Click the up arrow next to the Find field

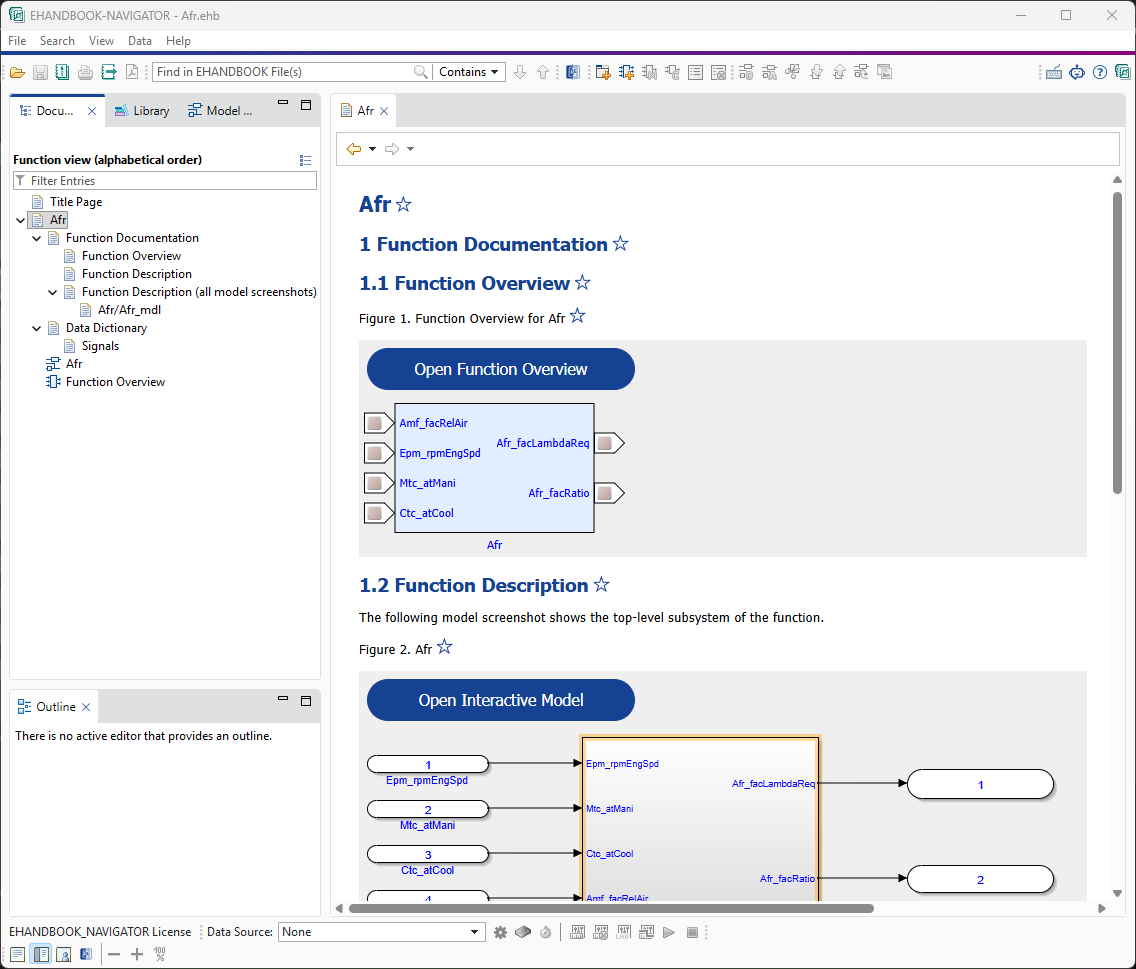(x=543, y=72)
